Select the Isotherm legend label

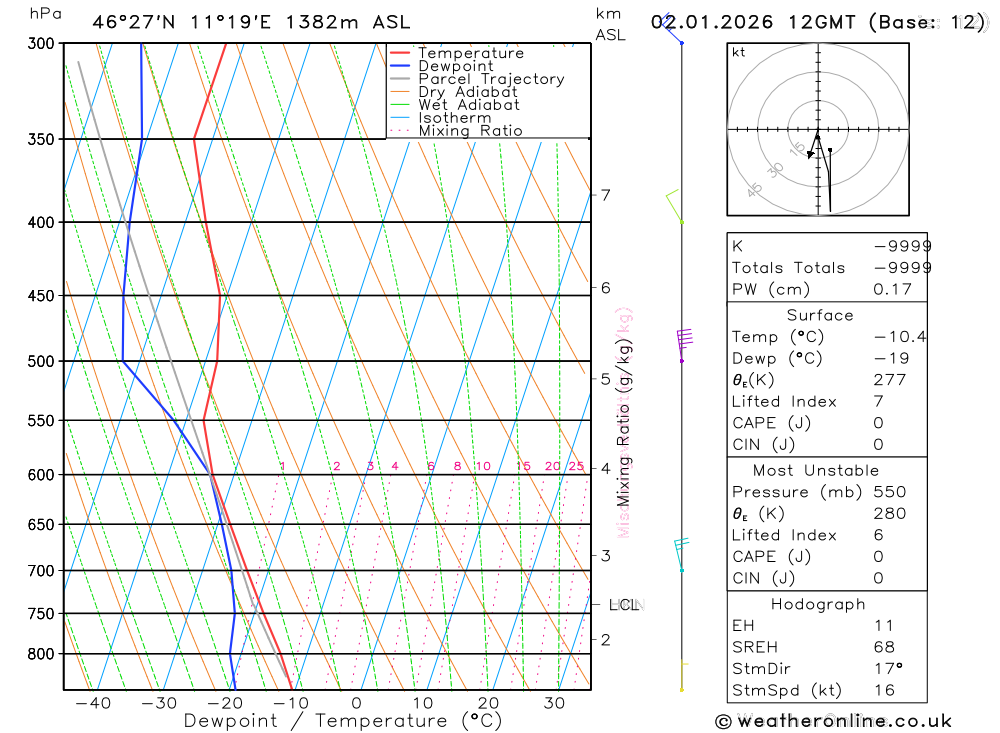point(455,118)
